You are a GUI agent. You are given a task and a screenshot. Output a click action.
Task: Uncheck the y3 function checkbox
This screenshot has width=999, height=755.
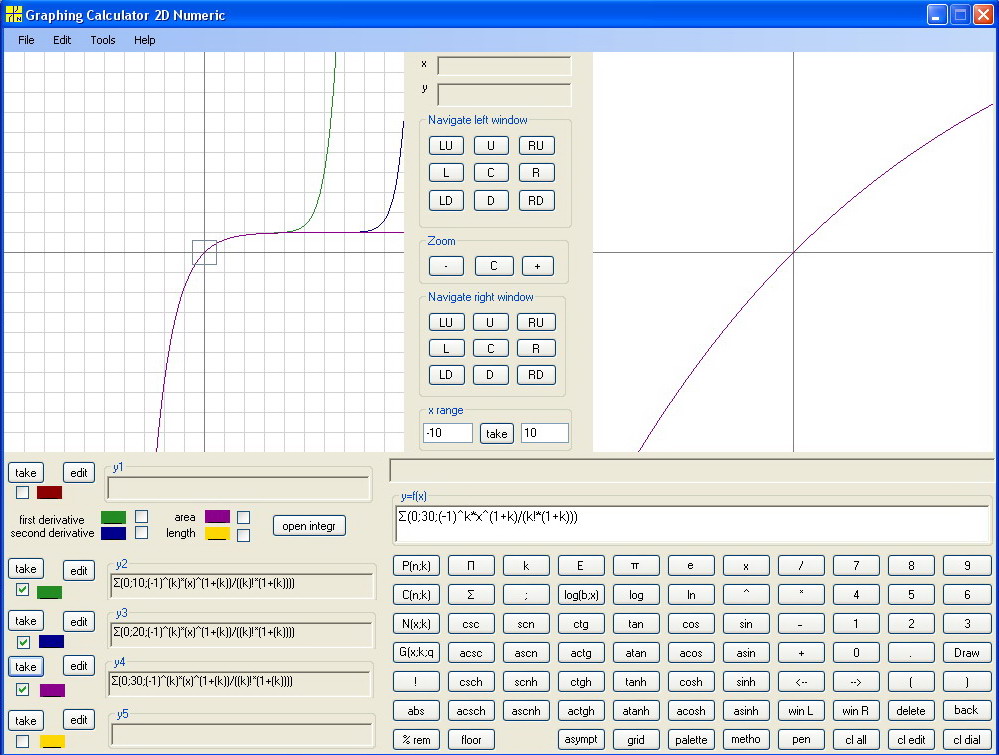[x=23, y=642]
